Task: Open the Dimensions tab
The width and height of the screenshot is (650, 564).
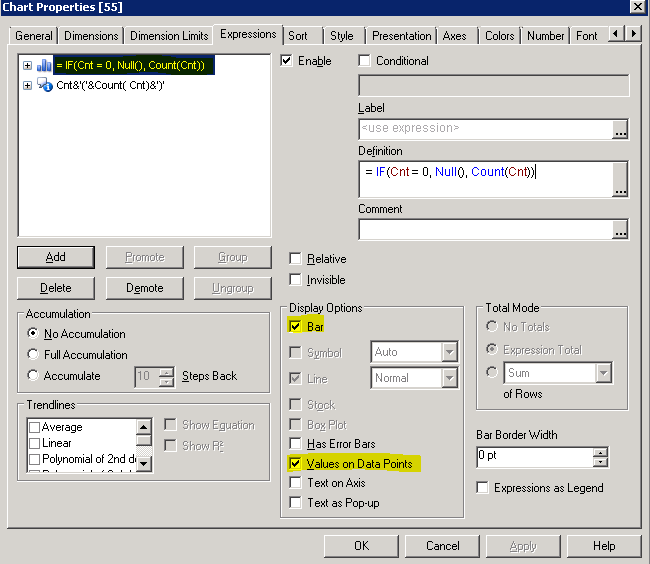Action: (x=91, y=36)
